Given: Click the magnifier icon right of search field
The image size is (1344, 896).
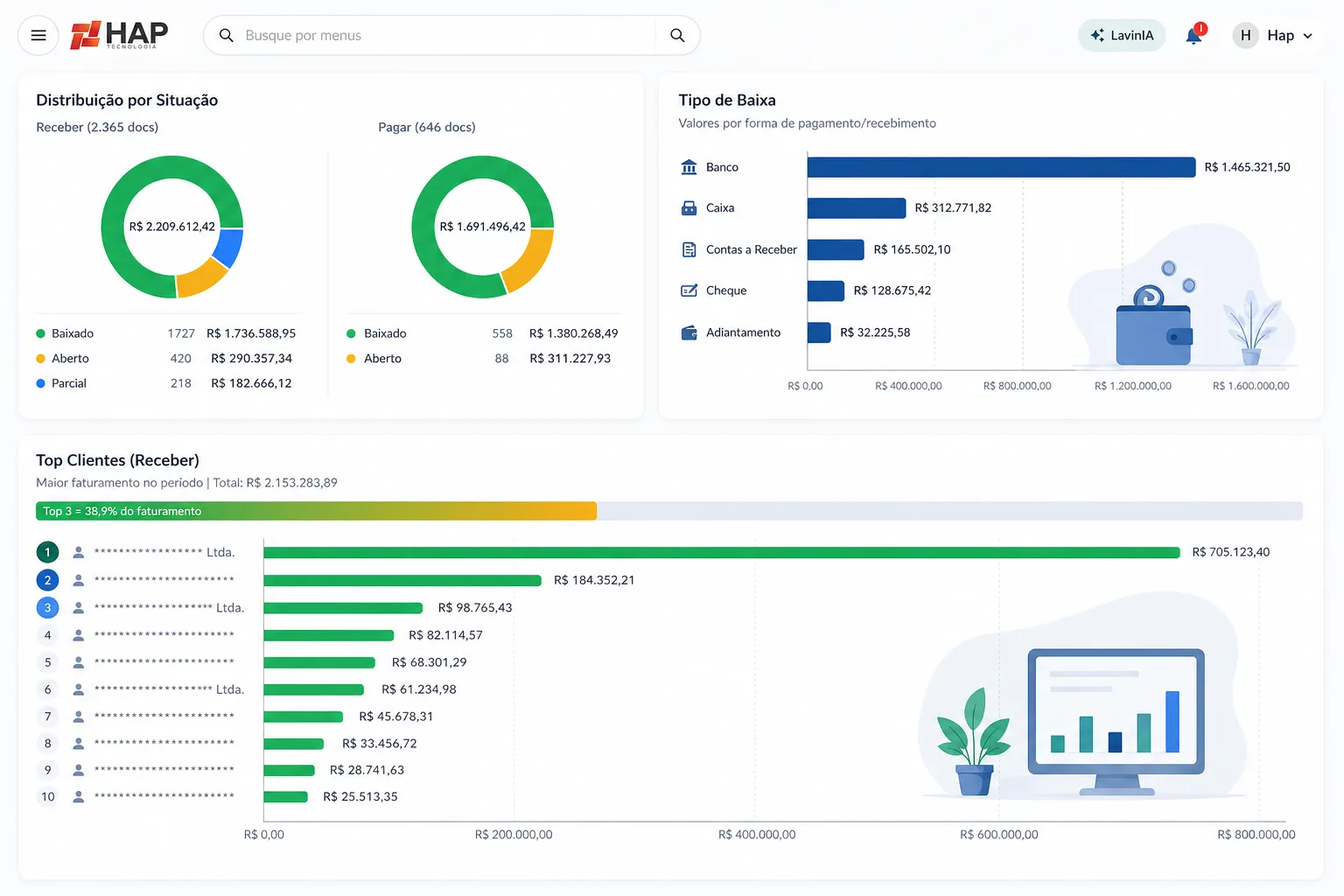Looking at the screenshot, I should [676, 36].
